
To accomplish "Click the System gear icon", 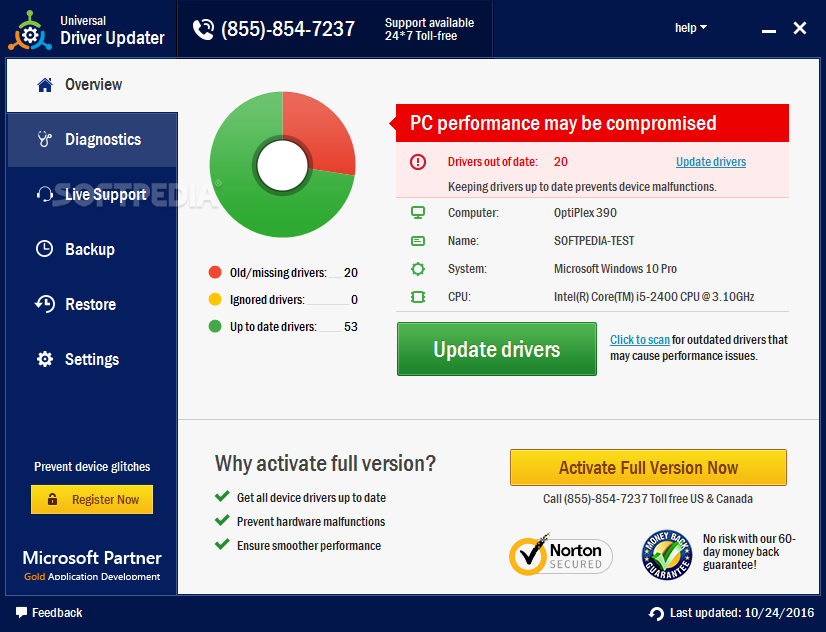I will (418, 269).
